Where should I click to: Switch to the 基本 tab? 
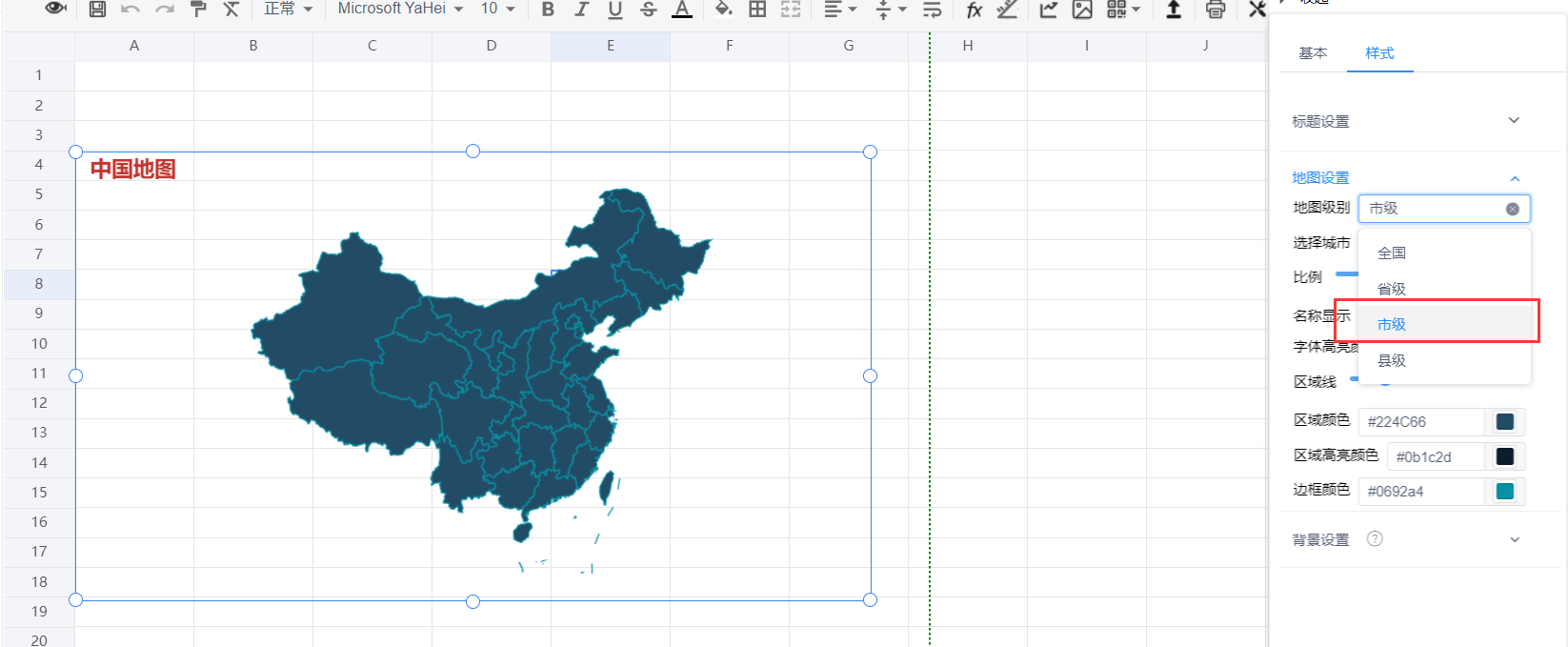(x=1313, y=53)
